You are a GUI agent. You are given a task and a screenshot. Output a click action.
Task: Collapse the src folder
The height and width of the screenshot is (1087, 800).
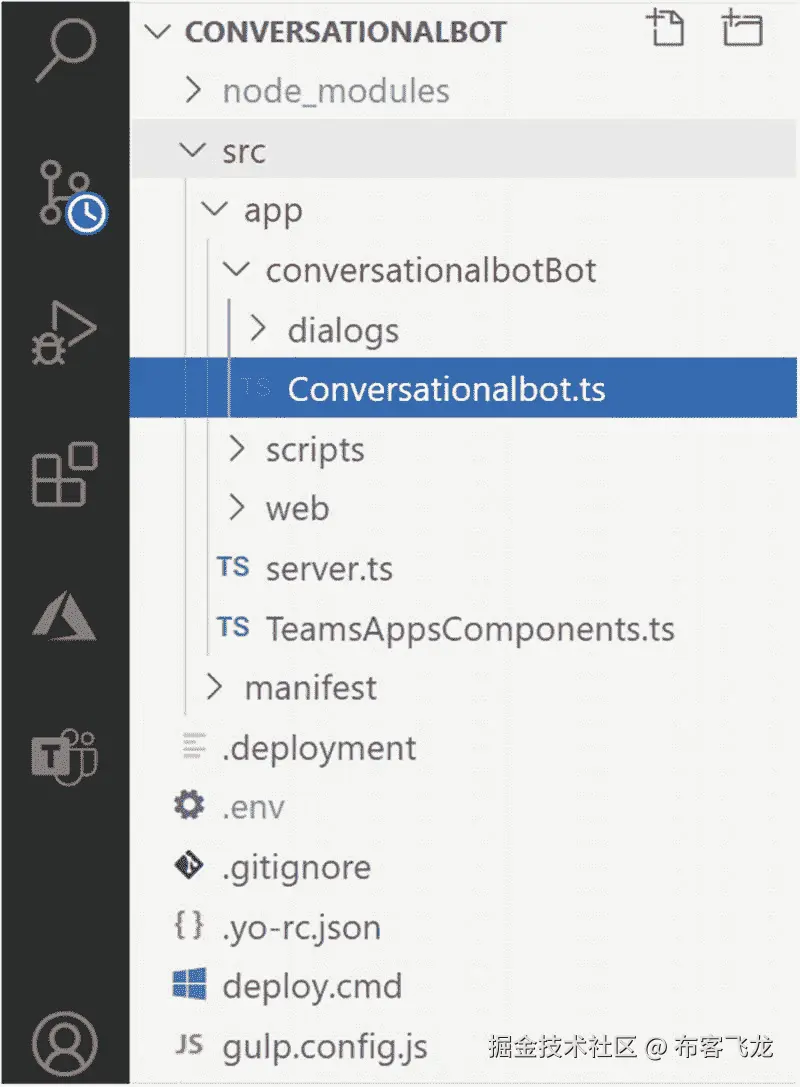coord(243,152)
